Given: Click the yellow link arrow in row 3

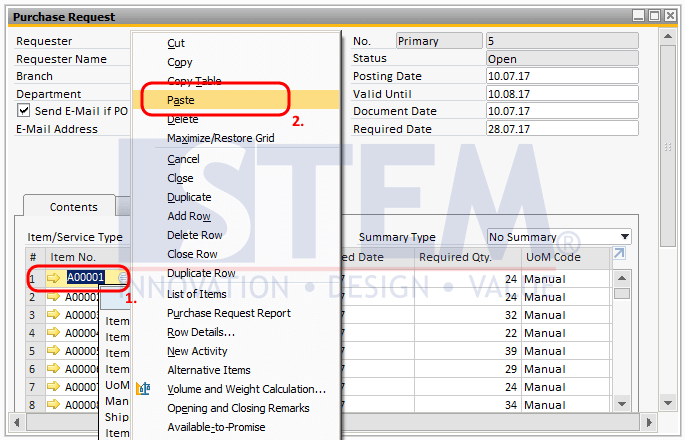Looking at the screenshot, I should click(53, 315).
